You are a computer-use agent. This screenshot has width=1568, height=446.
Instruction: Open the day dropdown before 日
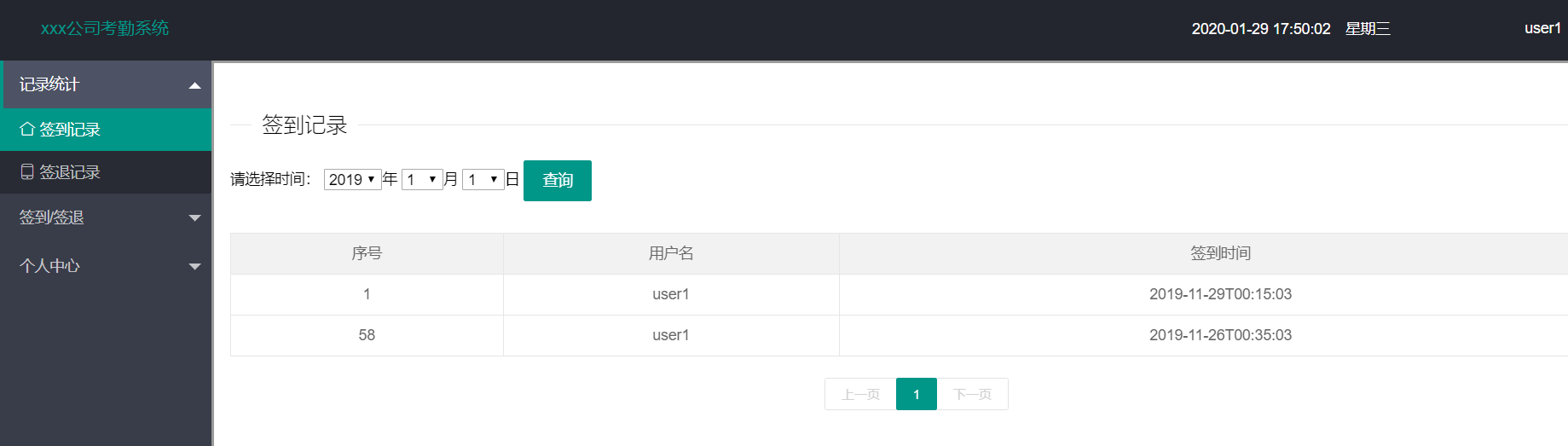pyautogui.click(x=483, y=179)
